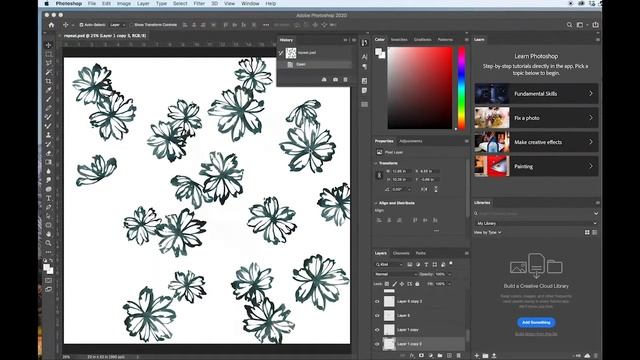Viewport: 640px width, 360px height.
Task: Open Make creative effects tutorials
Action: click(x=536, y=142)
